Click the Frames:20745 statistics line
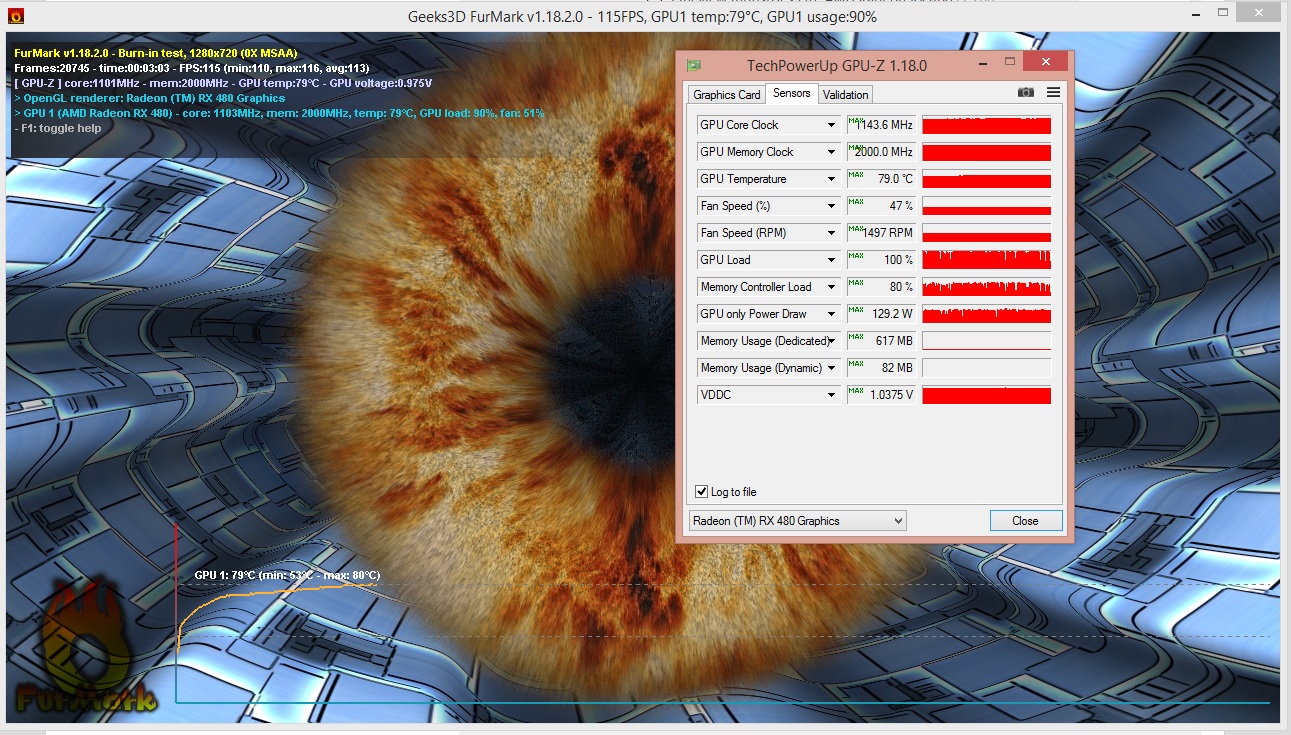Viewport: 1291px width, 735px height. (192, 68)
